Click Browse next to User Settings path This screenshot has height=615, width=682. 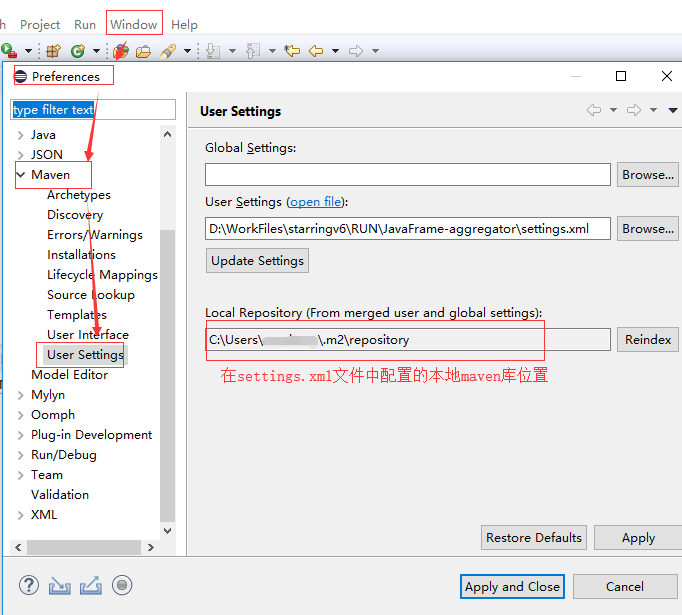point(648,228)
